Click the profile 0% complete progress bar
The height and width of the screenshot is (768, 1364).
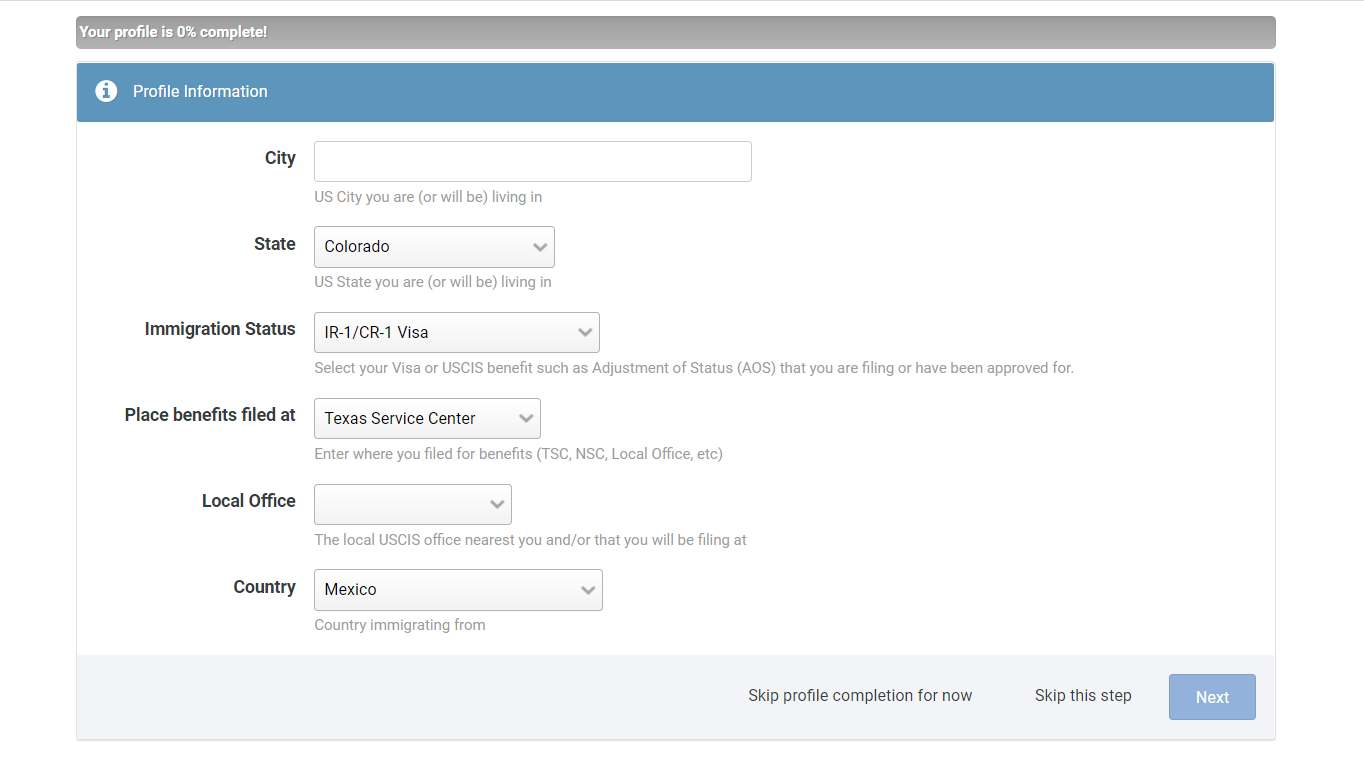pos(676,32)
